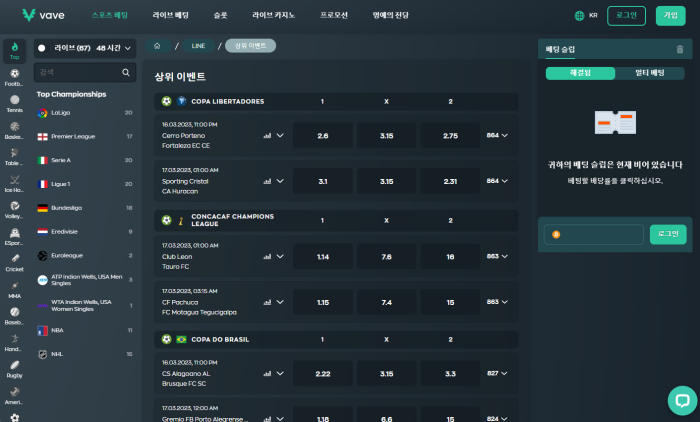This screenshot has width=700, height=422.
Task: Open Premier League championship
Action: point(85,136)
